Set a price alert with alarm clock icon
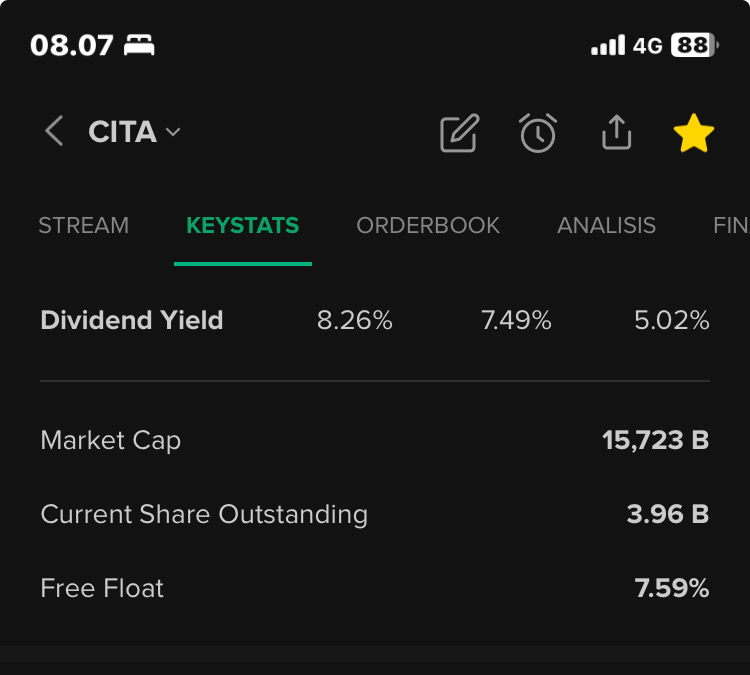Screen dimensions: 750x675 point(538,133)
